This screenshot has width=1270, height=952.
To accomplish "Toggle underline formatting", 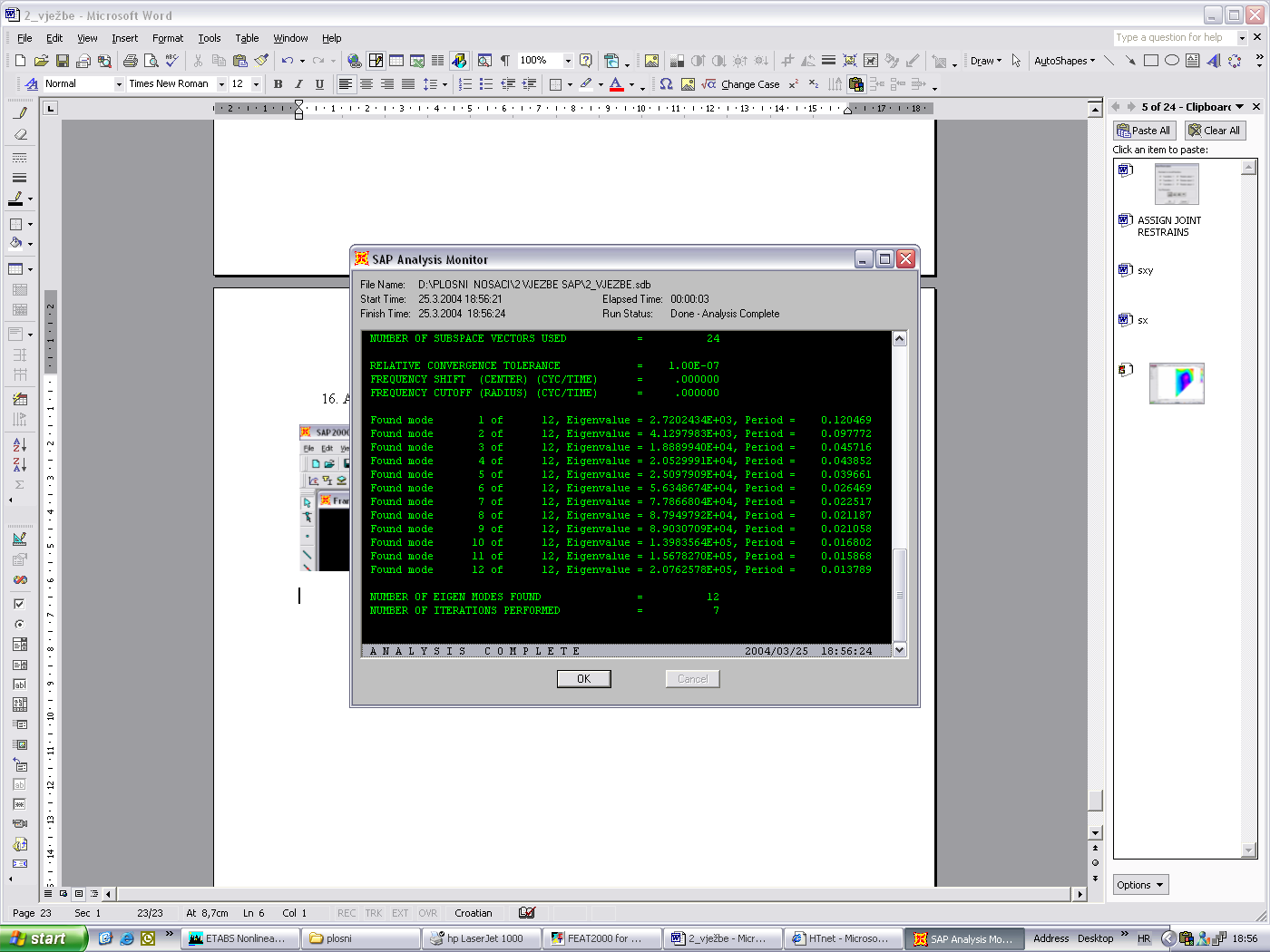I will click(319, 84).
